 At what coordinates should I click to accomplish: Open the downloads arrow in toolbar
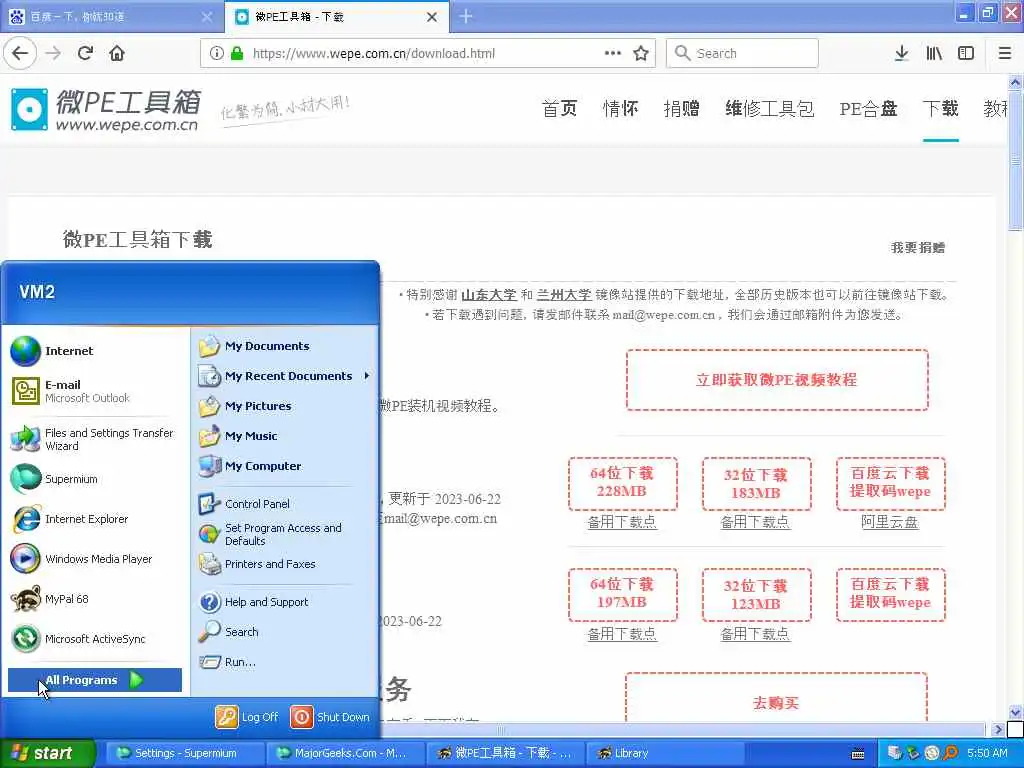point(901,53)
